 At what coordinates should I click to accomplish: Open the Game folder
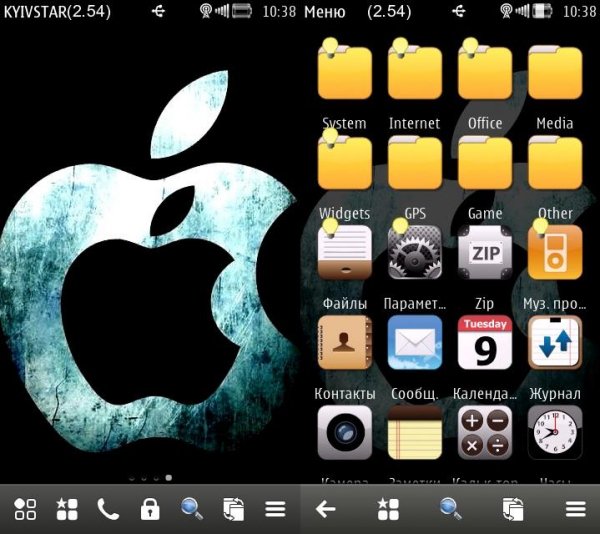click(485, 163)
